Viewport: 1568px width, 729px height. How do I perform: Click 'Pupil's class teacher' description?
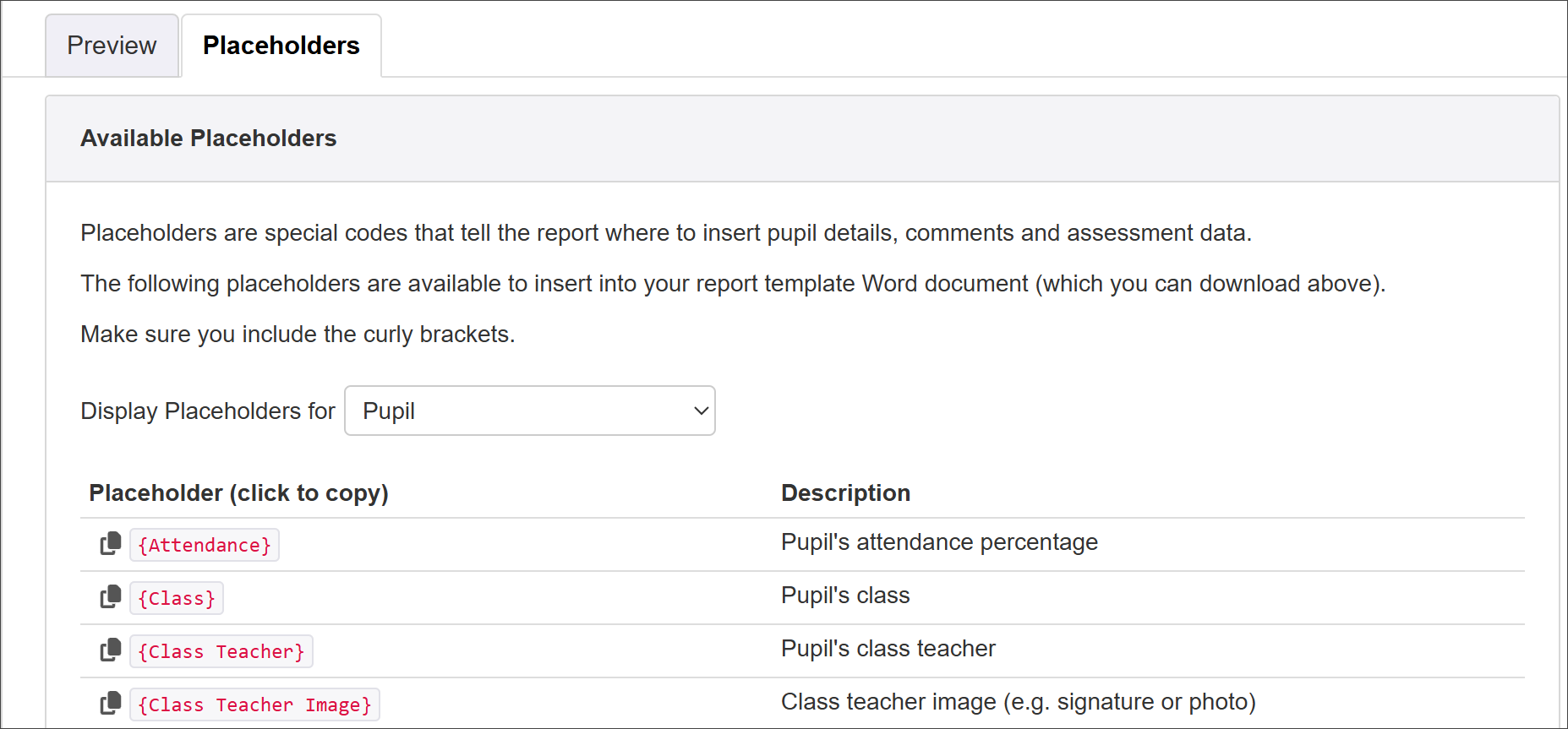tap(888, 649)
